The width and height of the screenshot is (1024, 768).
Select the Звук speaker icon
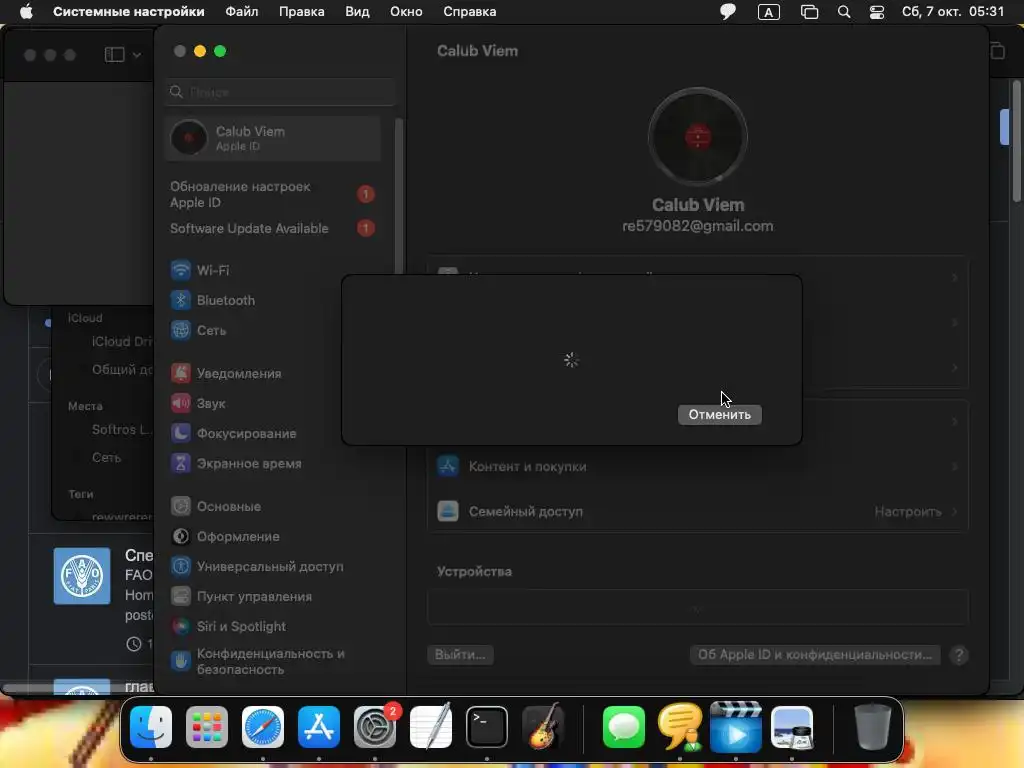(x=181, y=404)
